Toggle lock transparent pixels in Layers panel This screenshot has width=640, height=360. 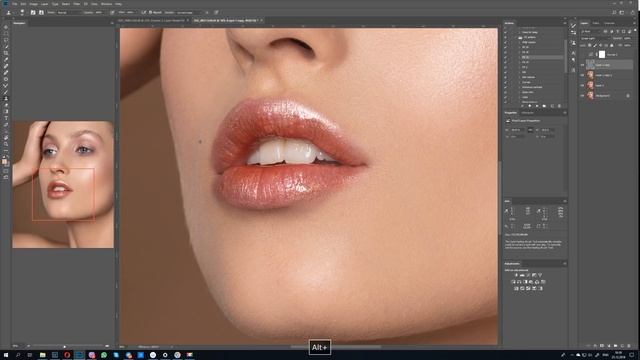click(x=589, y=45)
